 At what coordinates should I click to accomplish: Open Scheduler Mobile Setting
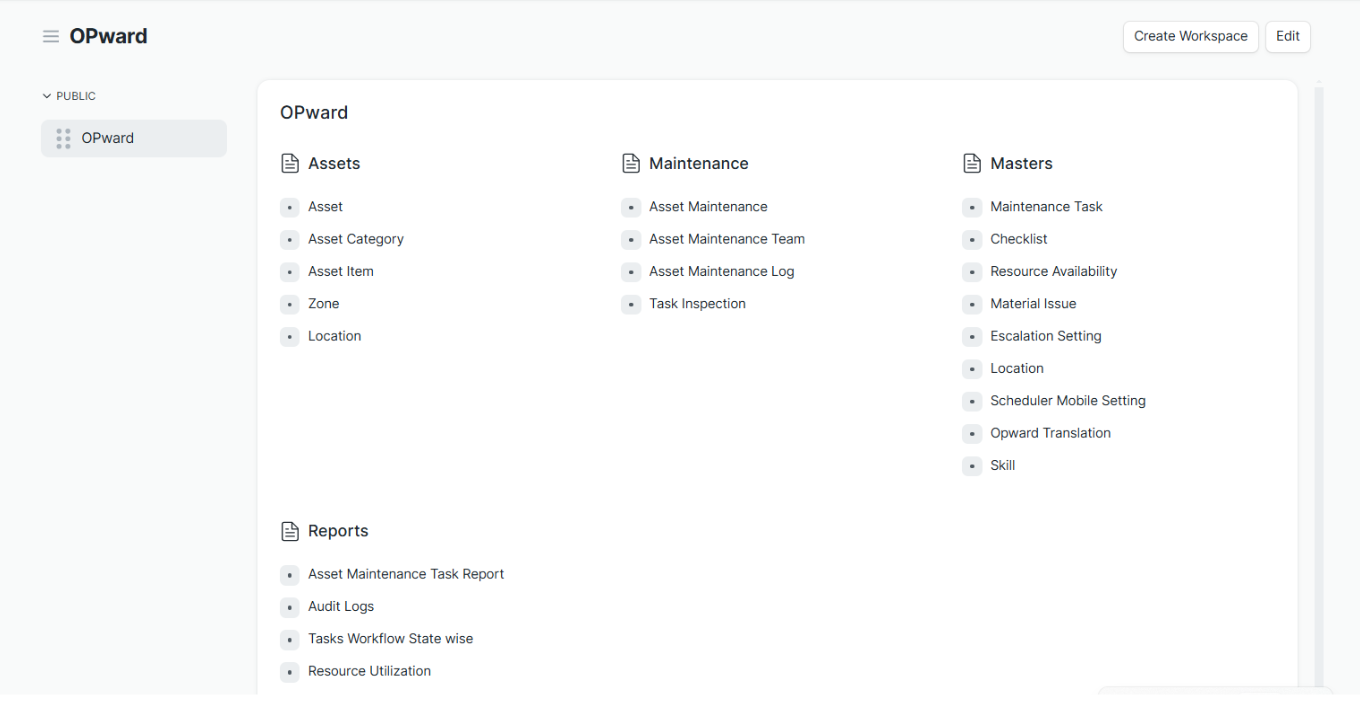(x=1067, y=401)
